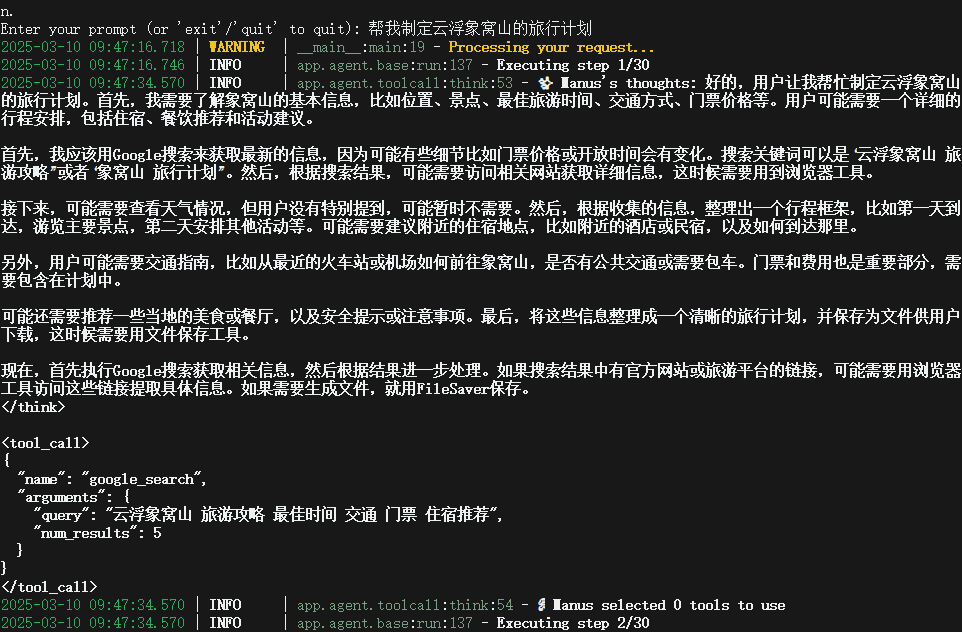Click timestamp '2025-03-10 09:47:16.746'

(93, 65)
